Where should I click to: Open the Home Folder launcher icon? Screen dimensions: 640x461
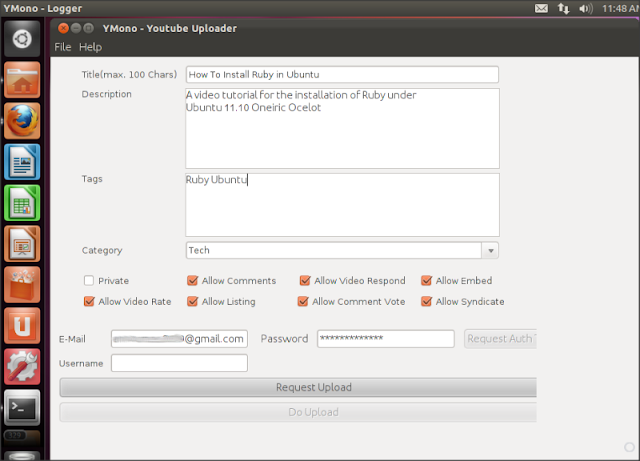(x=22, y=80)
